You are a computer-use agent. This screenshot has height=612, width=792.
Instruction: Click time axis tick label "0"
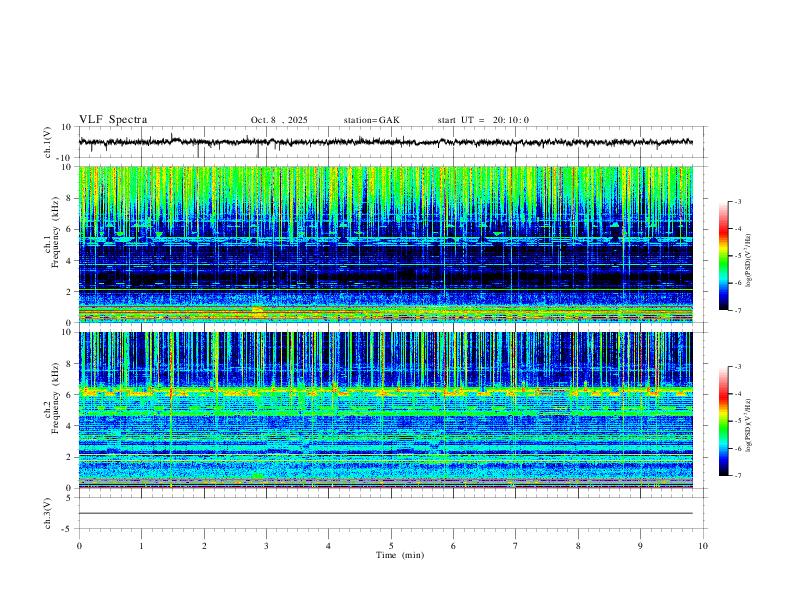(79, 546)
